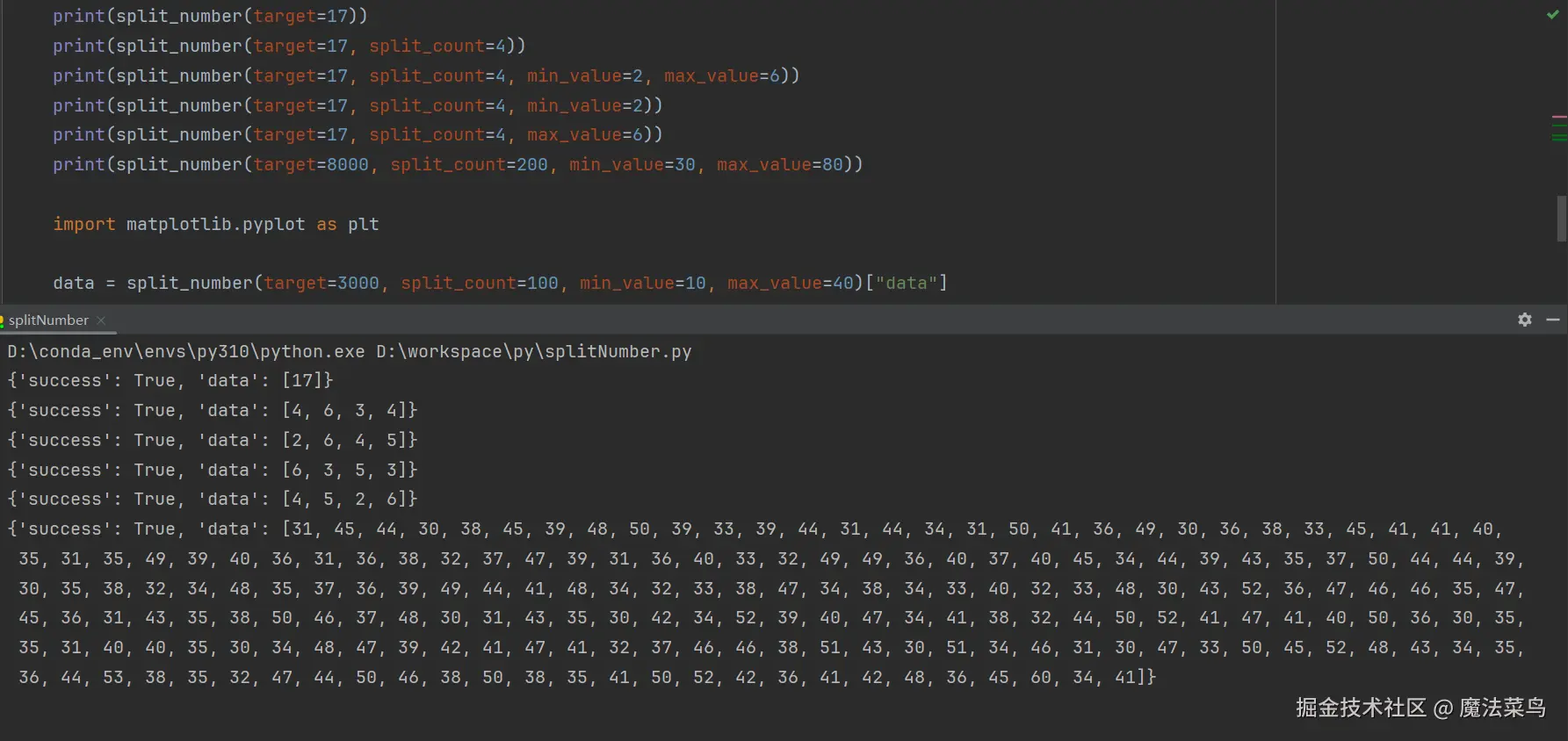The width and height of the screenshot is (1568, 741).
Task: Click the line print(split_number(target=17))
Action: click(x=210, y=16)
